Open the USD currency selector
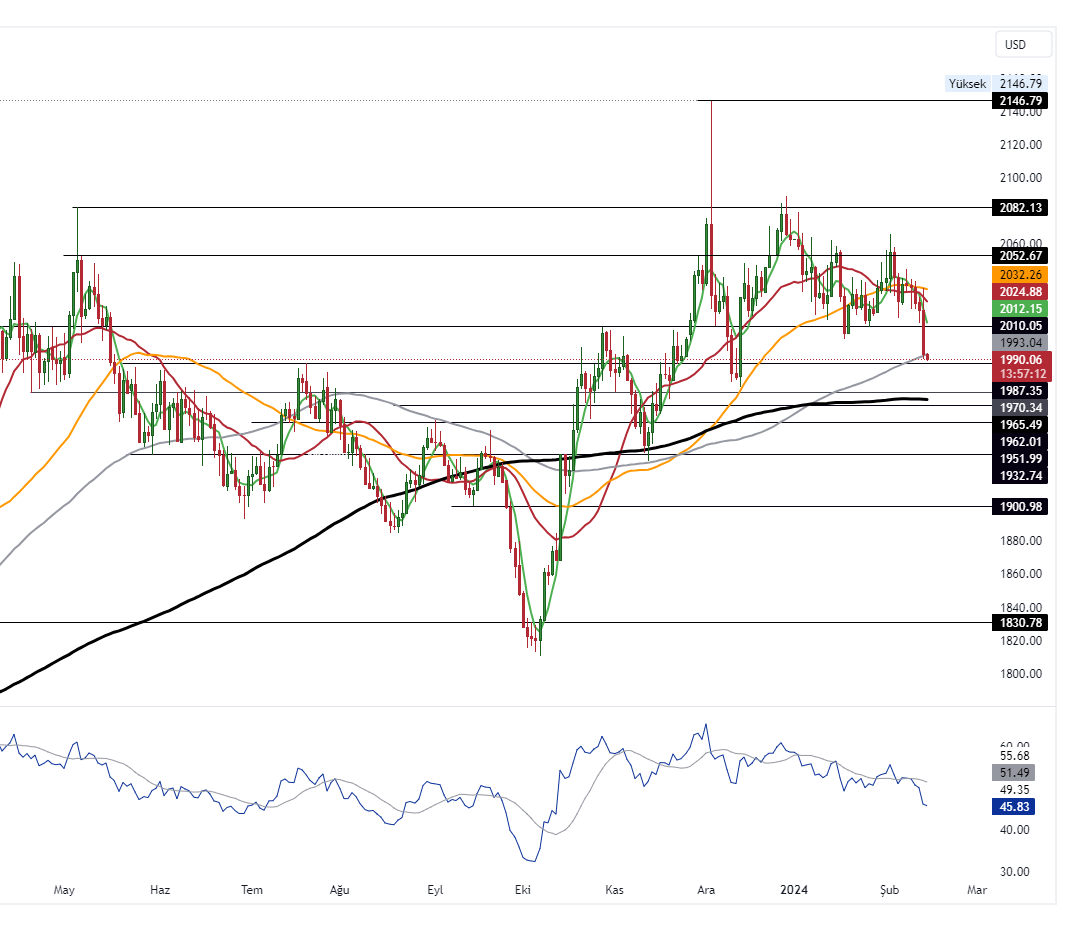The image size is (1066, 939). [1023, 44]
